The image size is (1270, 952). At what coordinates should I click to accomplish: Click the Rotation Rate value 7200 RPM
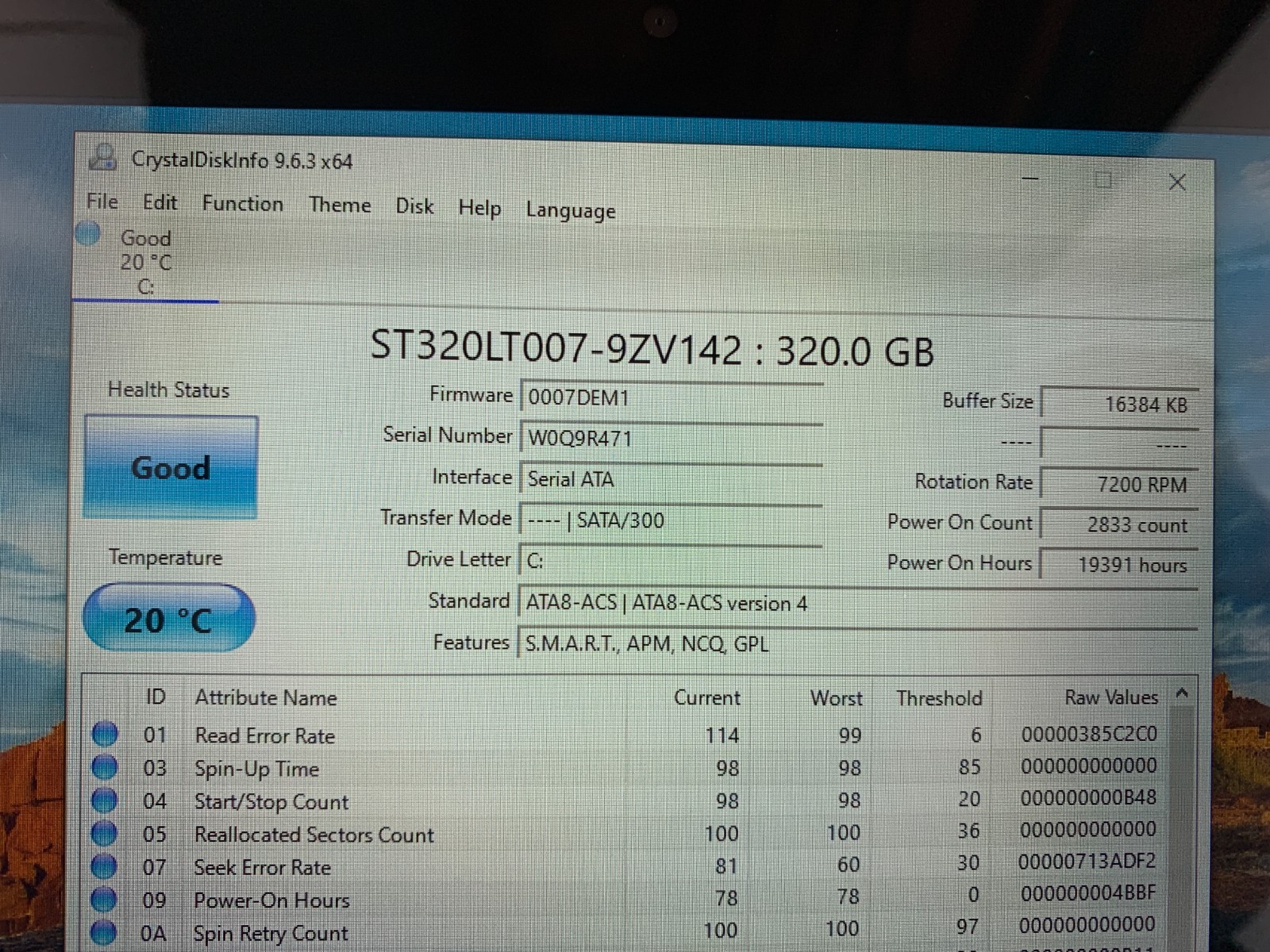1119,483
